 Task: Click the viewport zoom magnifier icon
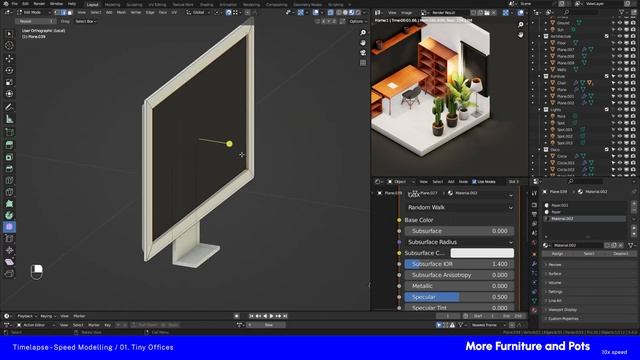pos(363,32)
